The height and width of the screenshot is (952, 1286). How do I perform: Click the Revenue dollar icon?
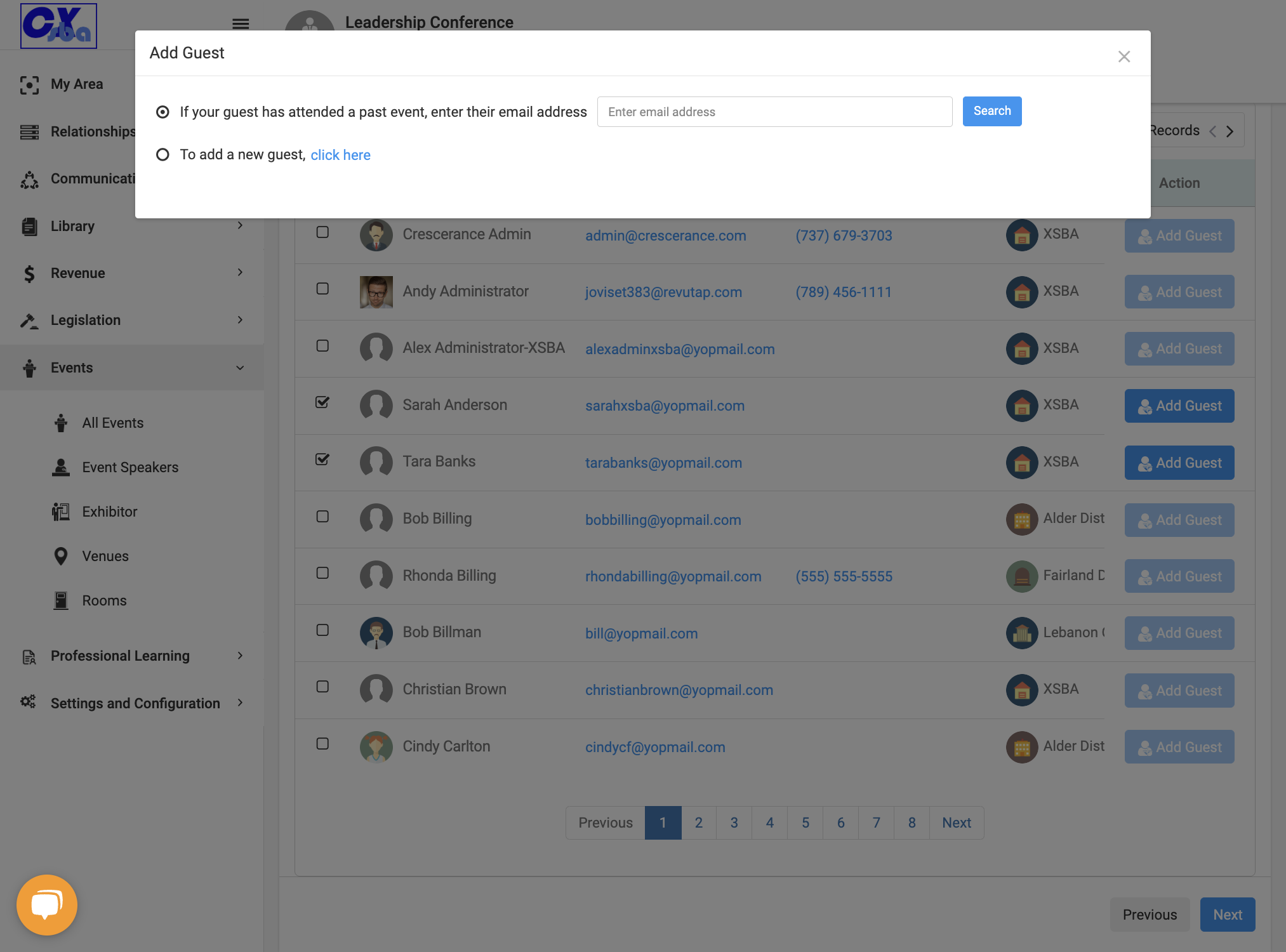pyautogui.click(x=29, y=274)
